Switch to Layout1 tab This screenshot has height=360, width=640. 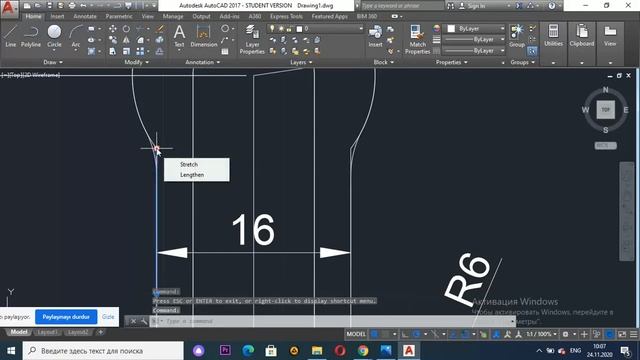tap(47, 332)
